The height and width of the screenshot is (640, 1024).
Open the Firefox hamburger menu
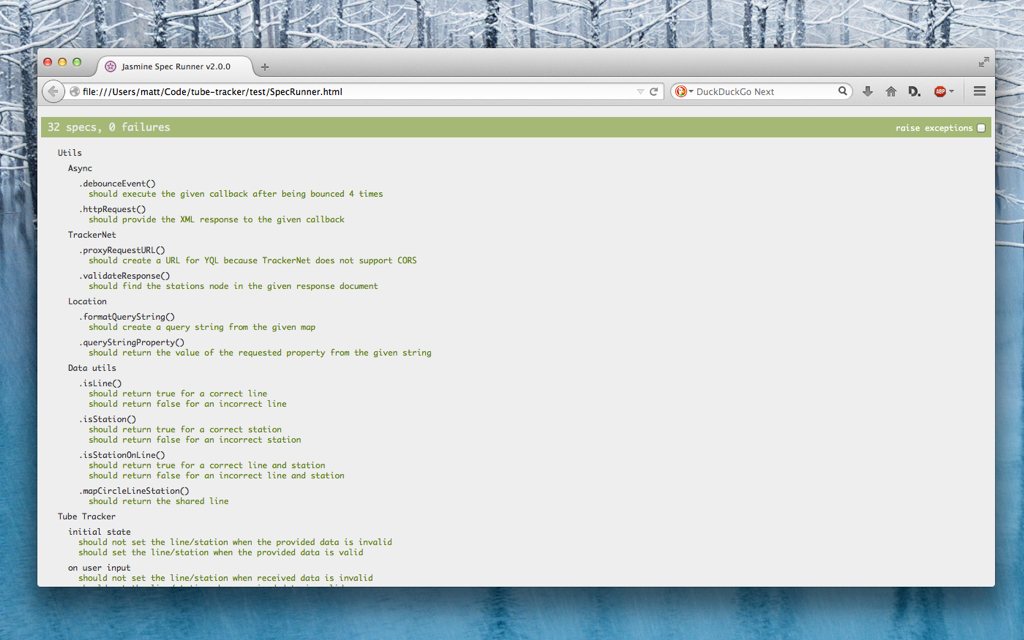pos(979,91)
